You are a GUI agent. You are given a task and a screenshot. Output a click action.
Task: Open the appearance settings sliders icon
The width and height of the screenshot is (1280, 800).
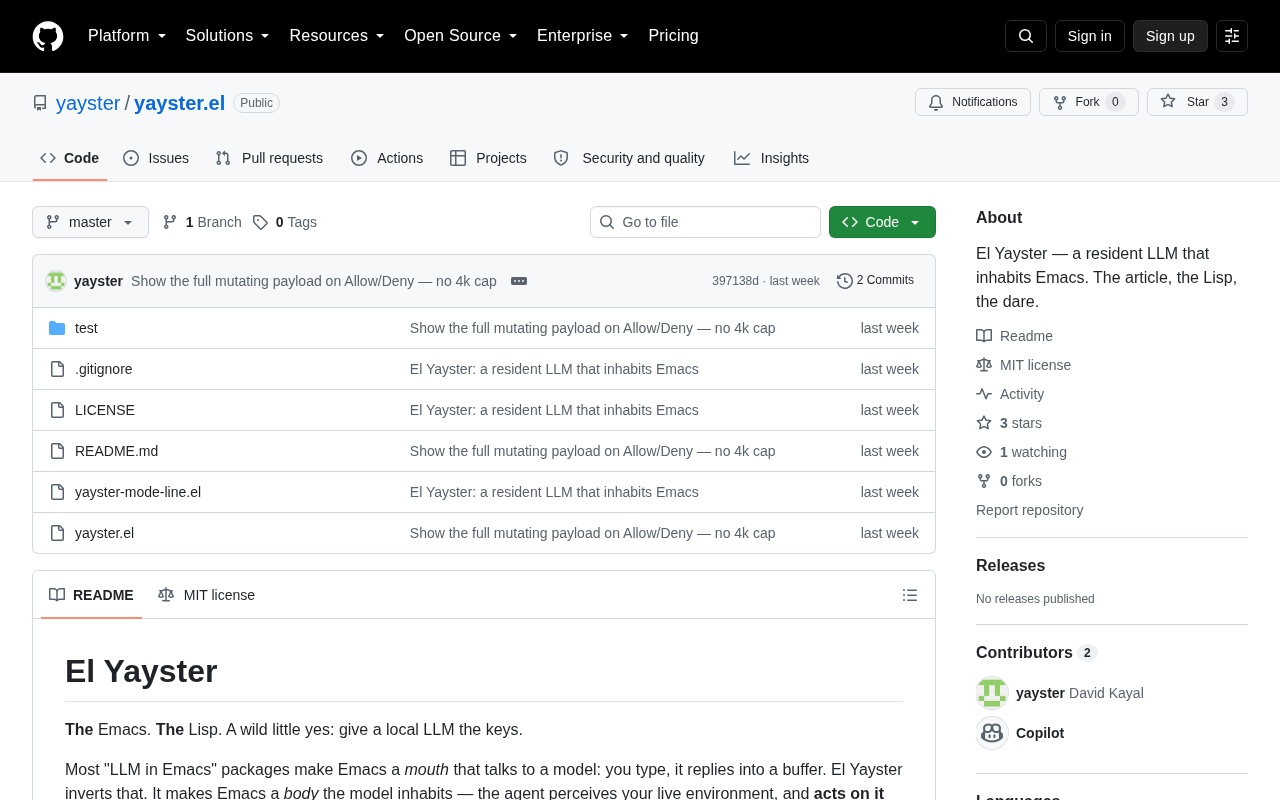click(1232, 36)
